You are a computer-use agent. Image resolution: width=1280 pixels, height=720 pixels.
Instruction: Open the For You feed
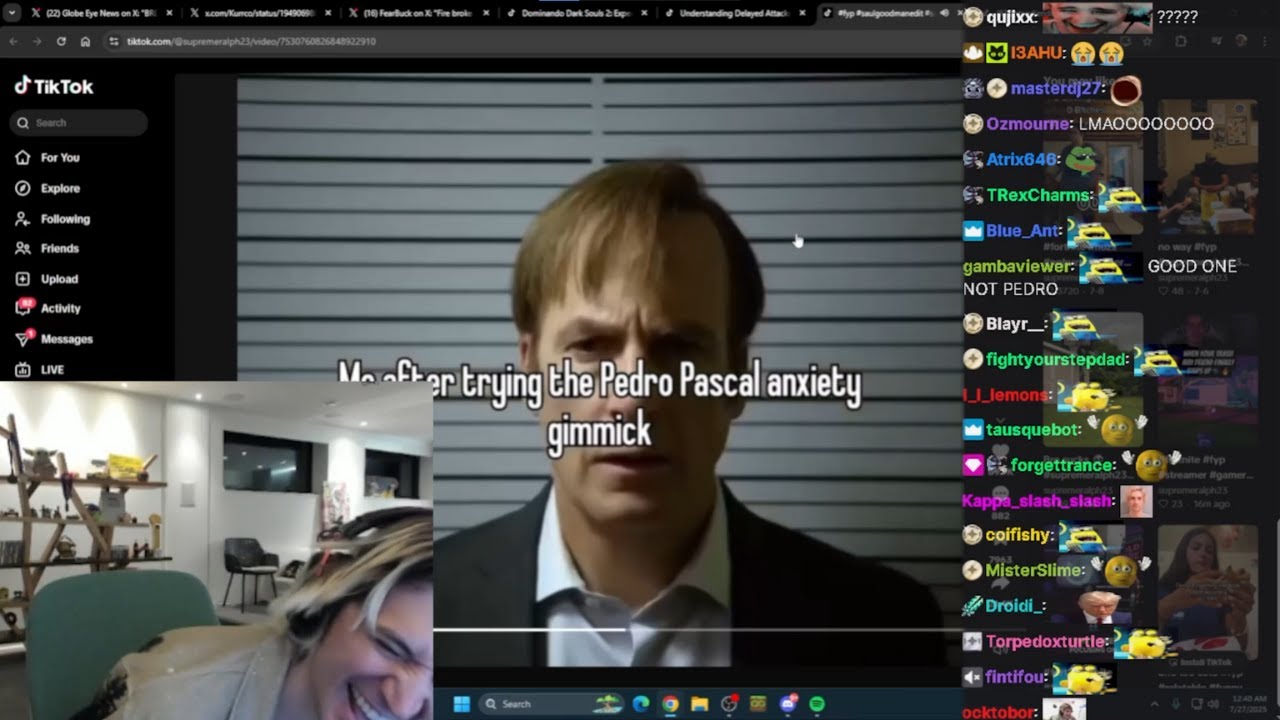point(47,158)
